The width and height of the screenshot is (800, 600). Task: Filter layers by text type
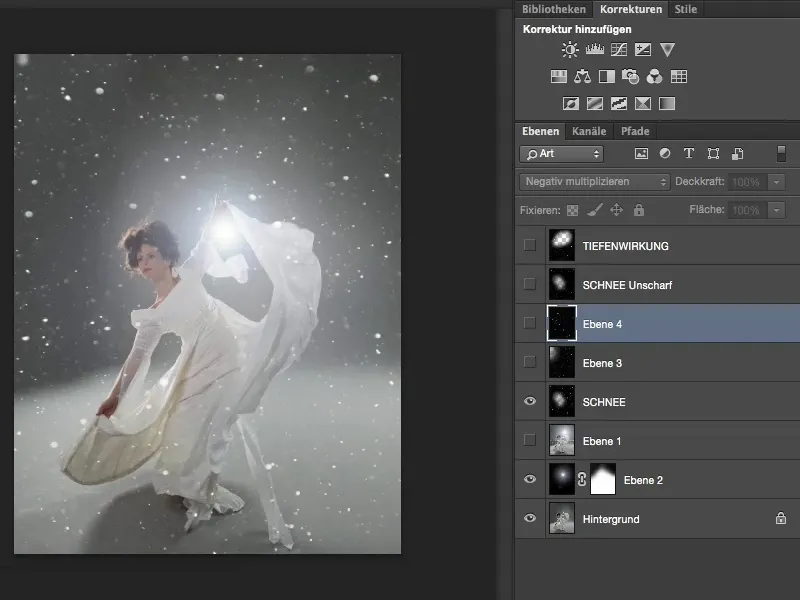689,154
